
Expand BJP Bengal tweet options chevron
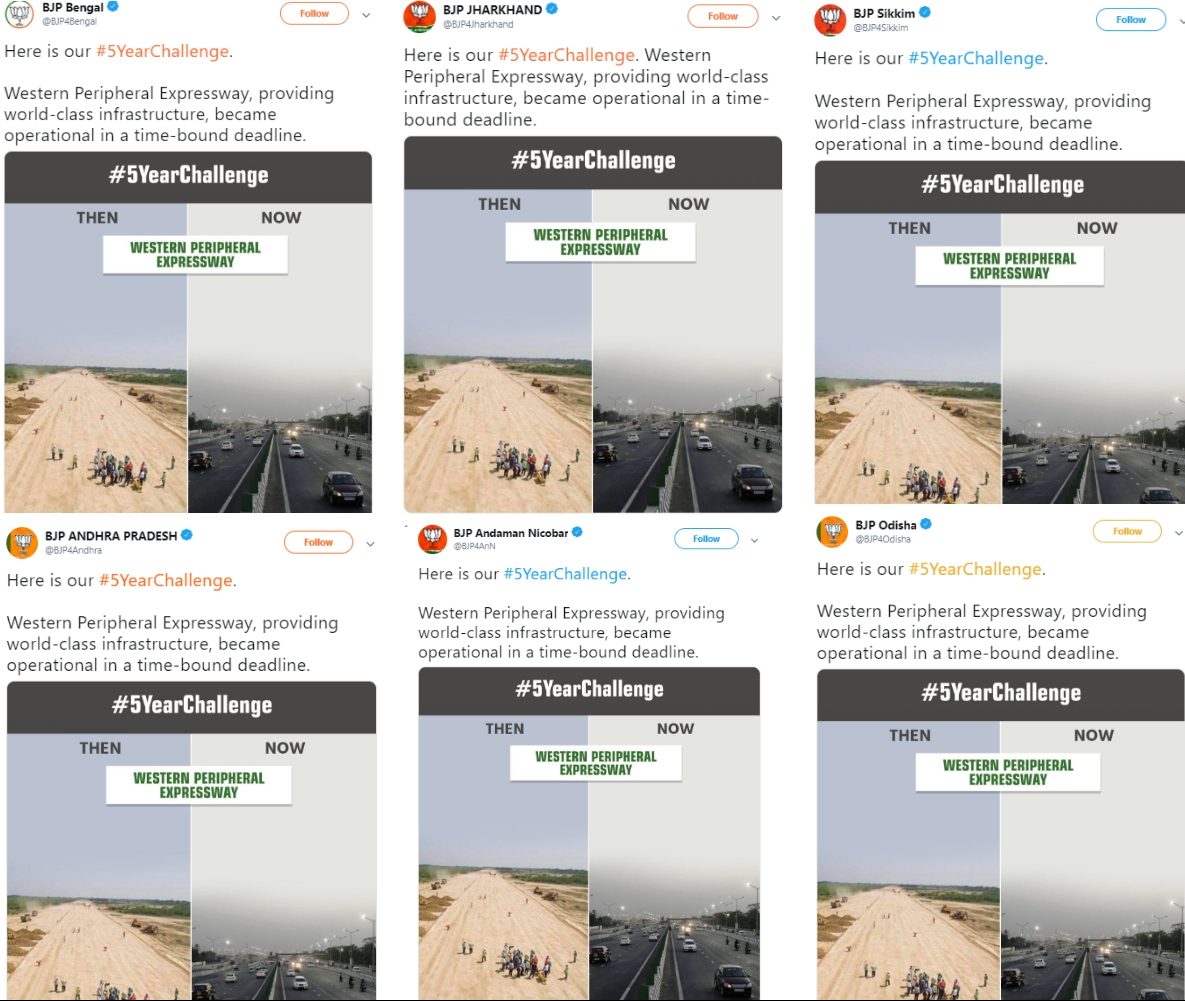point(367,14)
